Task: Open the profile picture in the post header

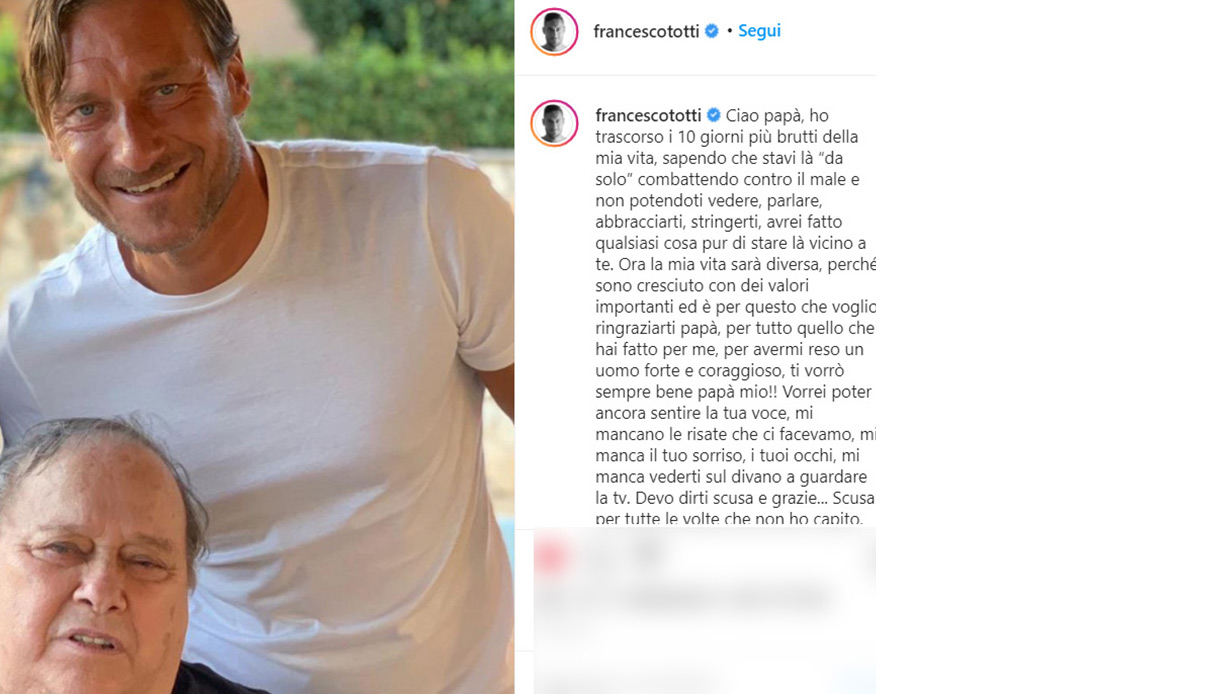Action: click(x=554, y=32)
